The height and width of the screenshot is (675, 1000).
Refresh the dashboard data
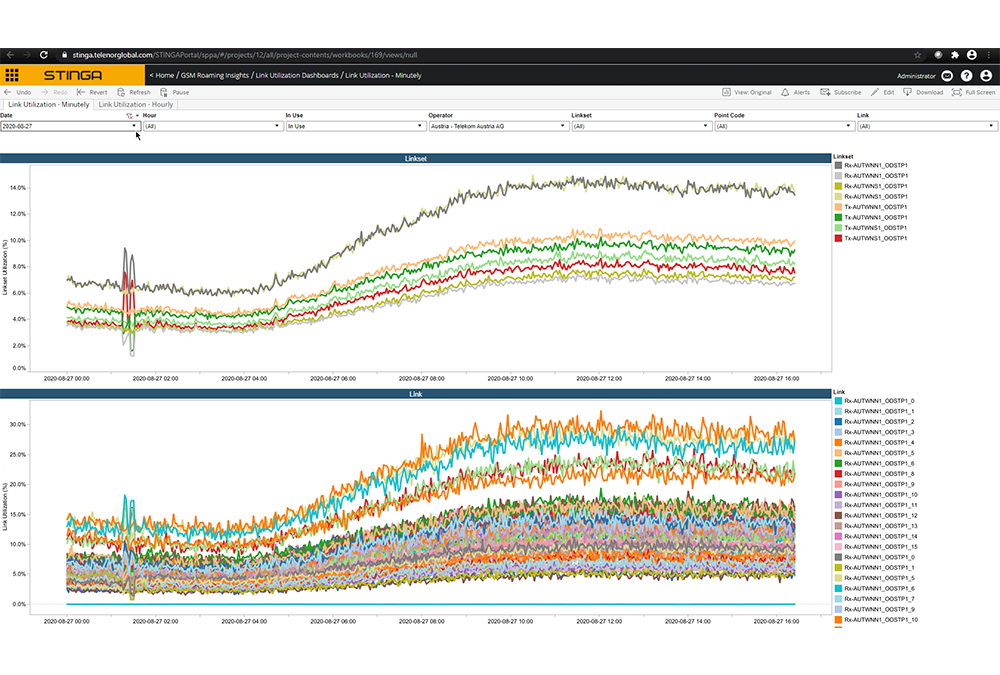134,93
